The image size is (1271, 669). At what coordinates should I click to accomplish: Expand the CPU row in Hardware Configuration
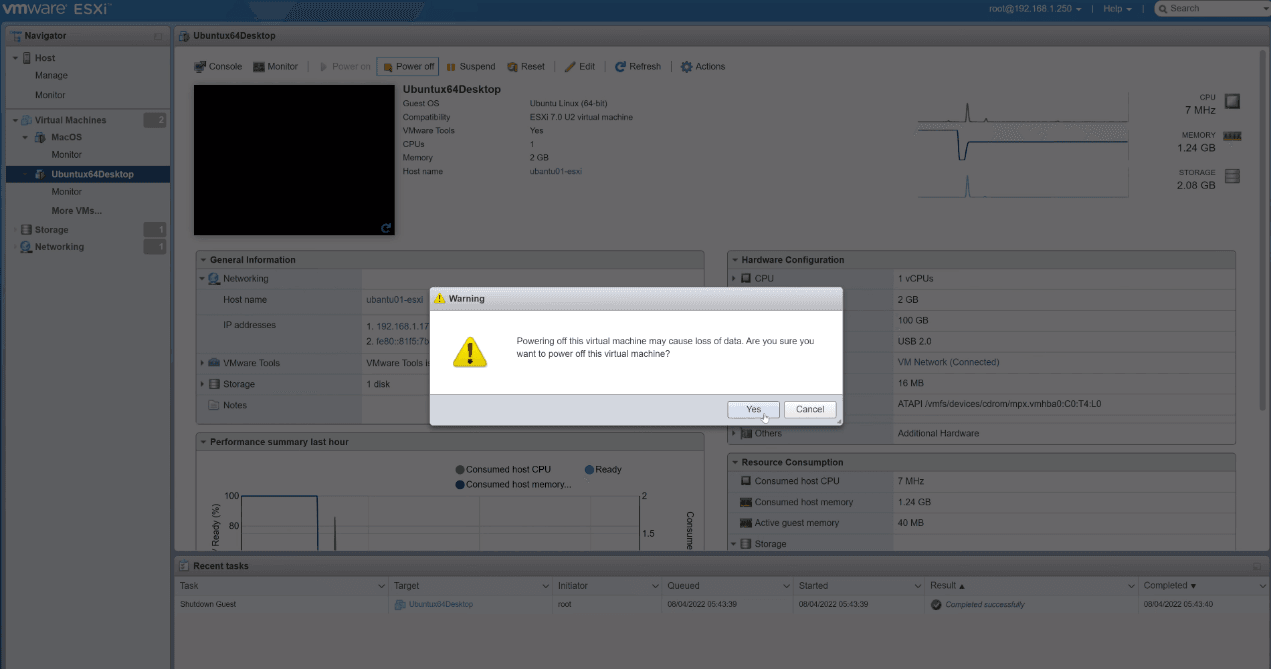point(734,279)
